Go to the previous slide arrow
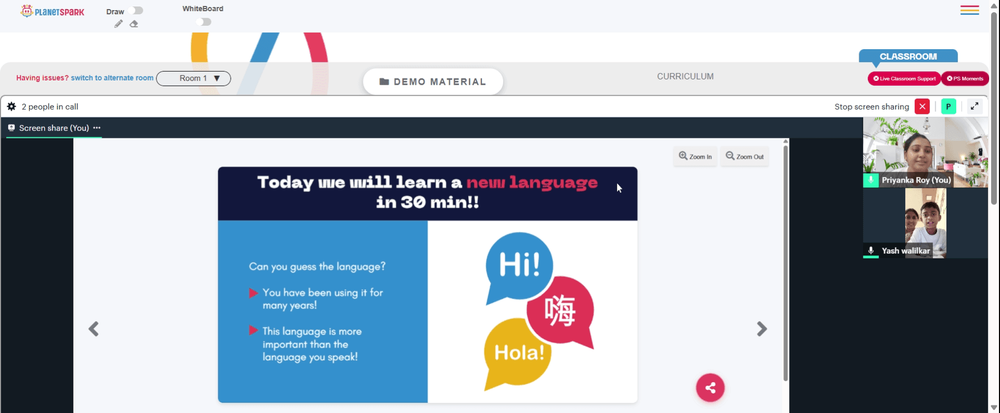The image size is (1000, 413). pyautogui.click(x=94, y=329)
